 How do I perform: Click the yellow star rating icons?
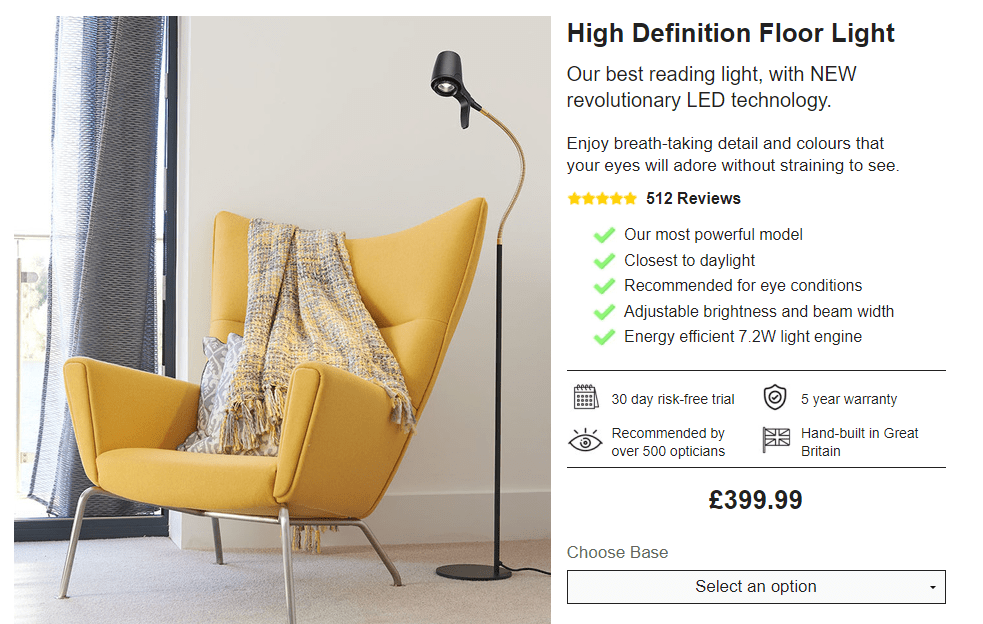point(602,199)
